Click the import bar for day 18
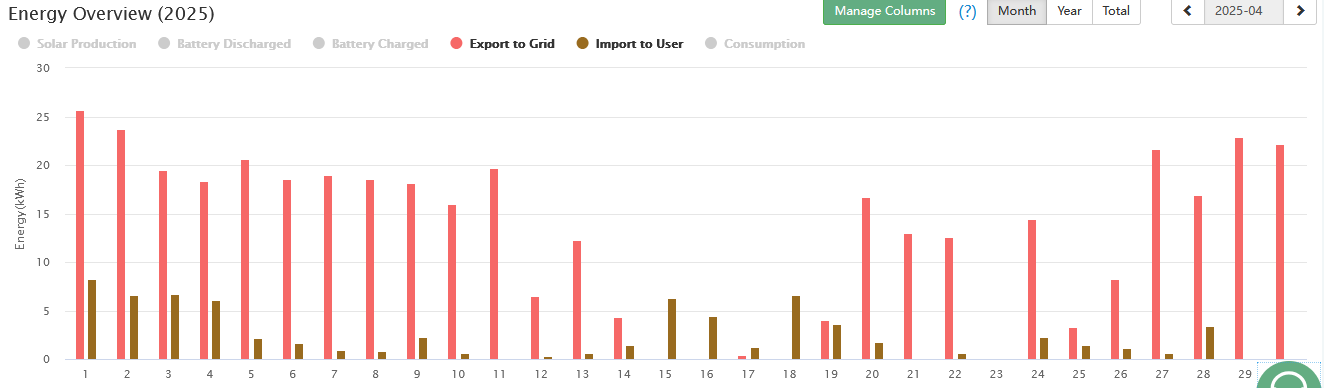Image resolution: width=1324 pixels, height=388 pixels. (x=796, y=328)
